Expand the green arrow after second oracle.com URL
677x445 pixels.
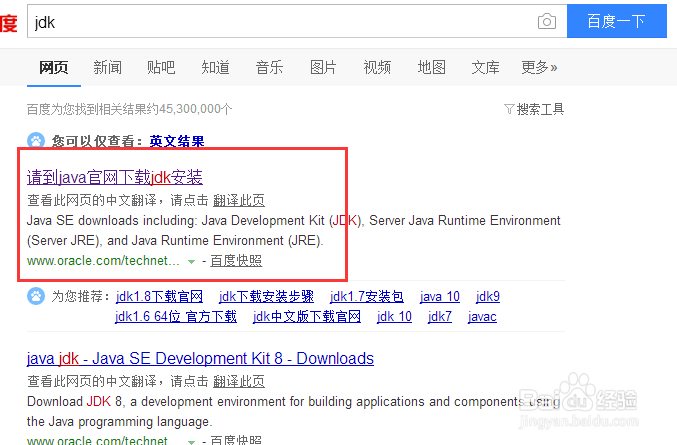click(191, 442)
